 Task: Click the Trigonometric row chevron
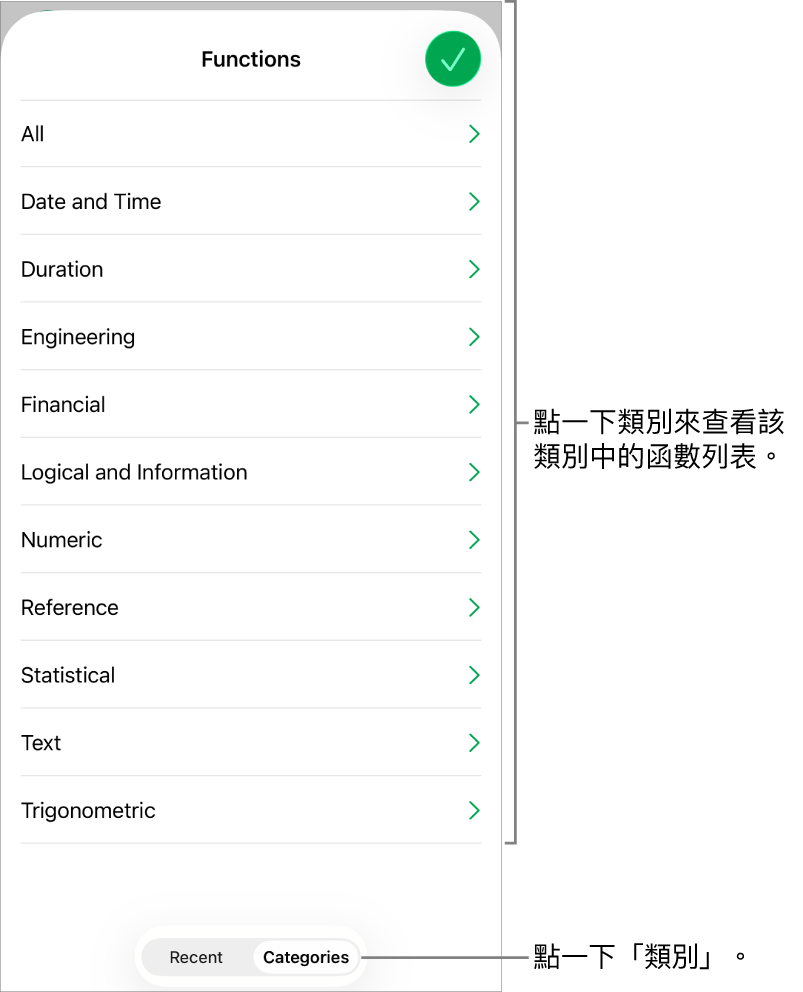pyautogui.click(x=474, y=811)
